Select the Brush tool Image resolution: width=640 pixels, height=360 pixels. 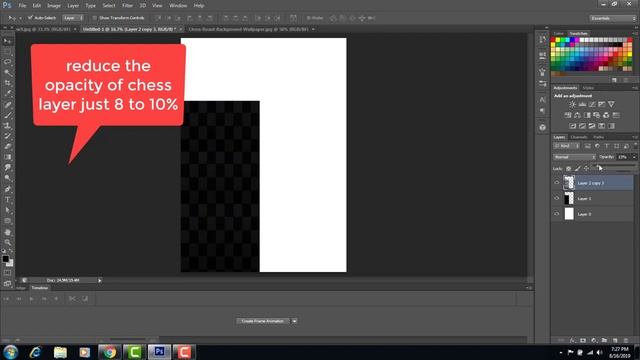tap(7, 115)
